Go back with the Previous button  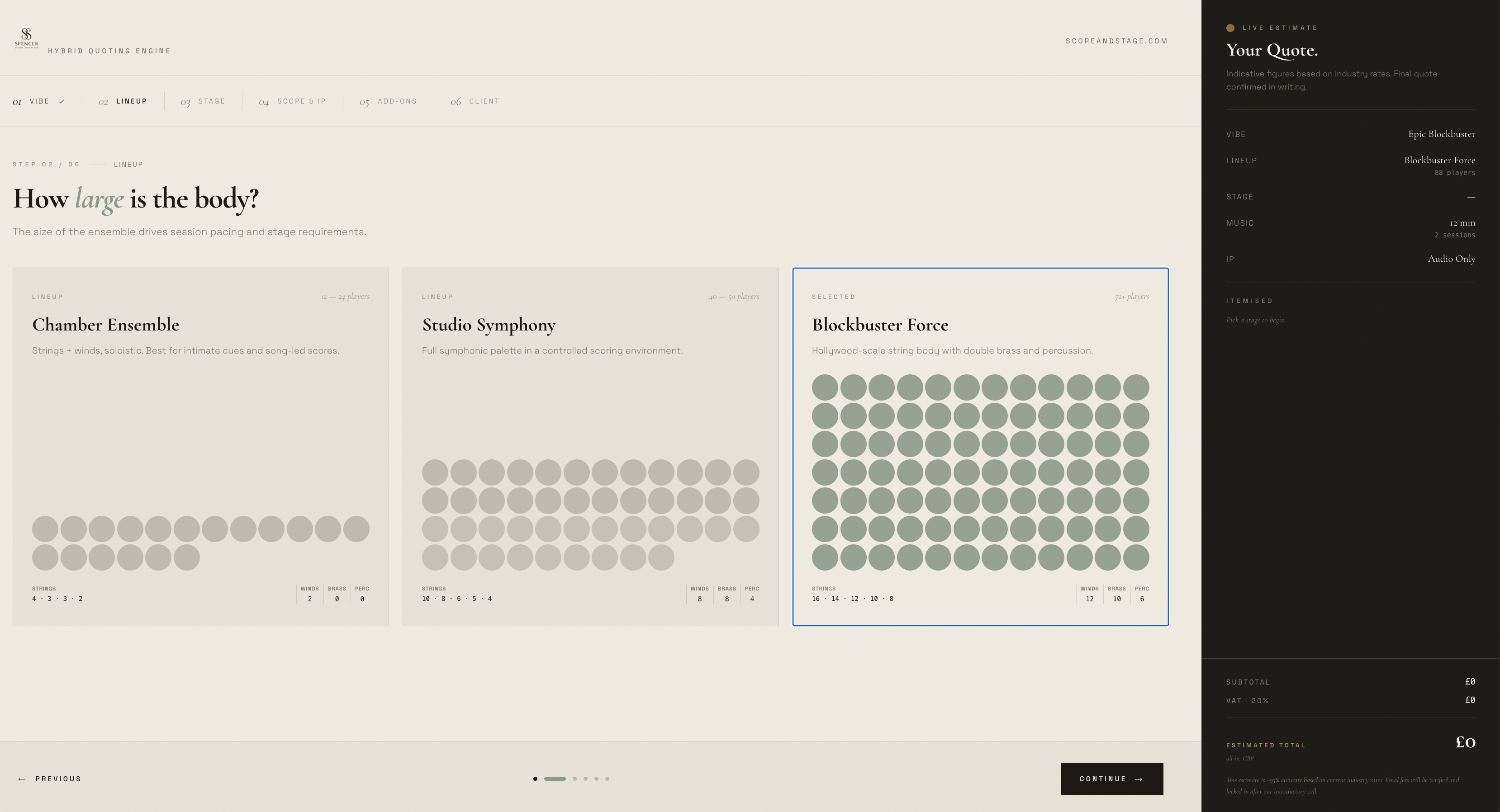[49, 779]
